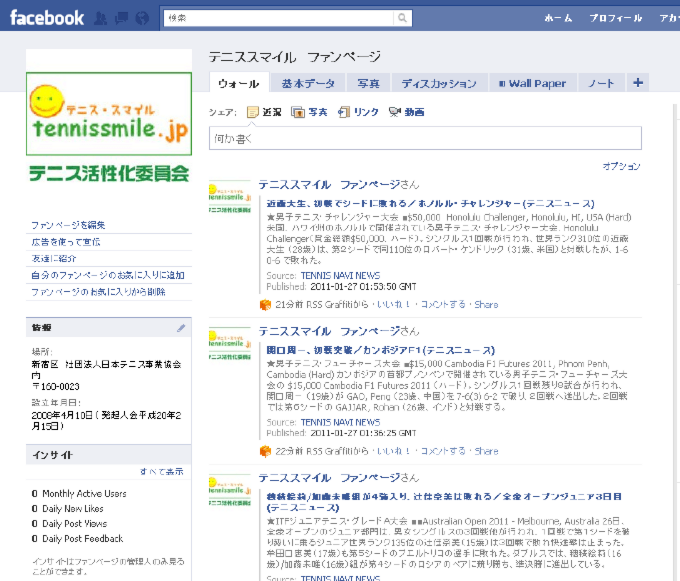Viewport: 680px width, 581px height.
Task: Open オプション wall options
Action: pyautogui.click(x=621, y=166)
